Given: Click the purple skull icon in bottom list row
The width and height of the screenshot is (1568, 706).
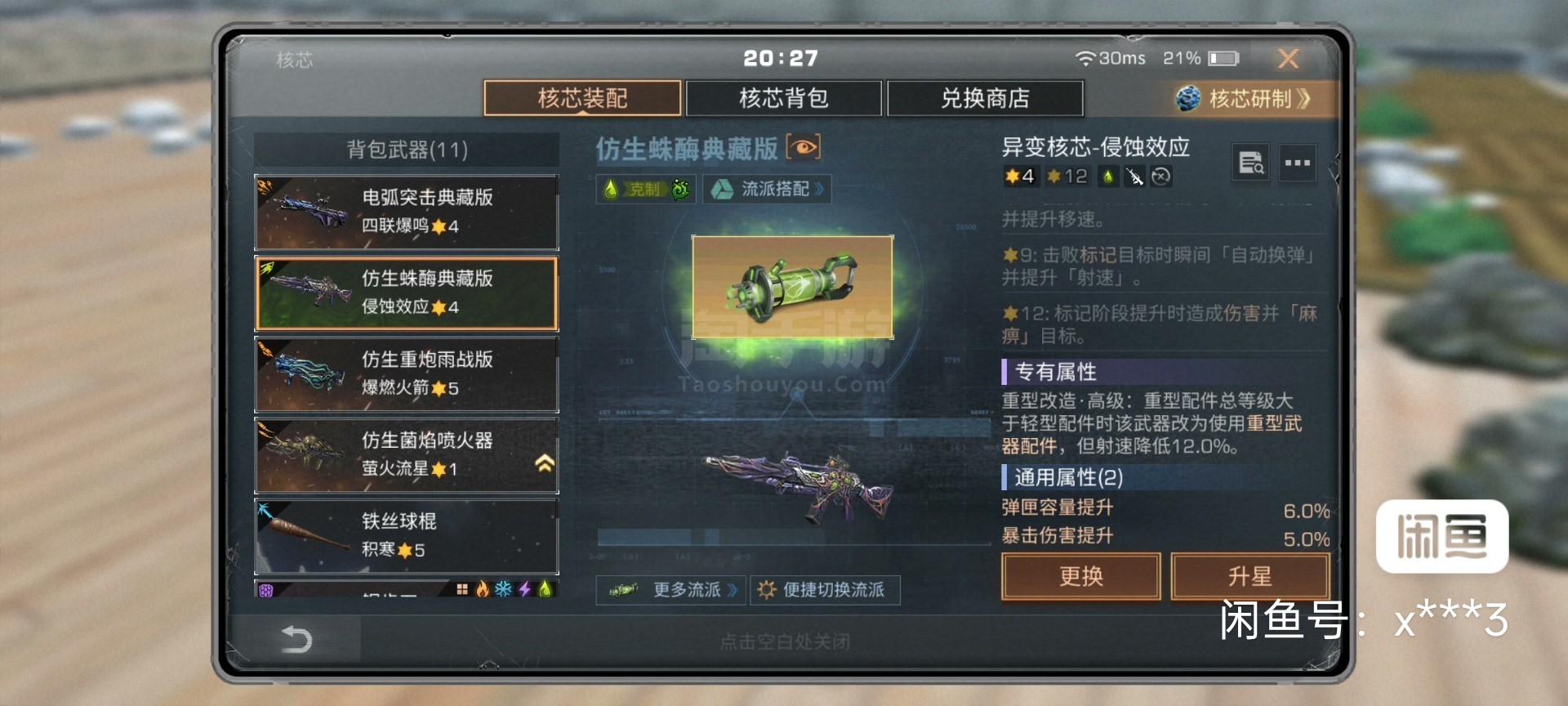Looking at the screenshot, I should (266, 590).
